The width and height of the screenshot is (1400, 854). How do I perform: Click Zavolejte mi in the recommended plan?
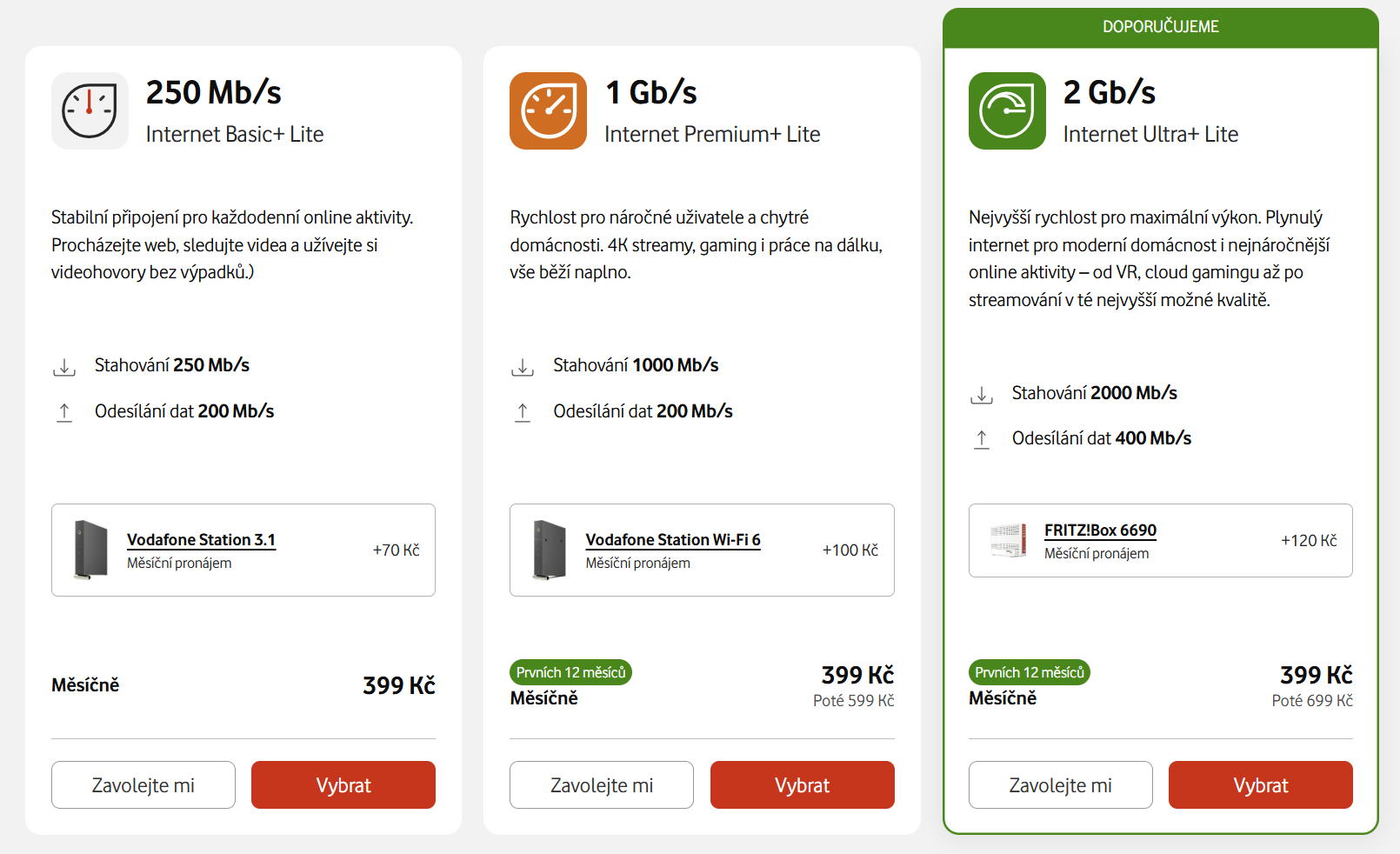coord(1060,785)
